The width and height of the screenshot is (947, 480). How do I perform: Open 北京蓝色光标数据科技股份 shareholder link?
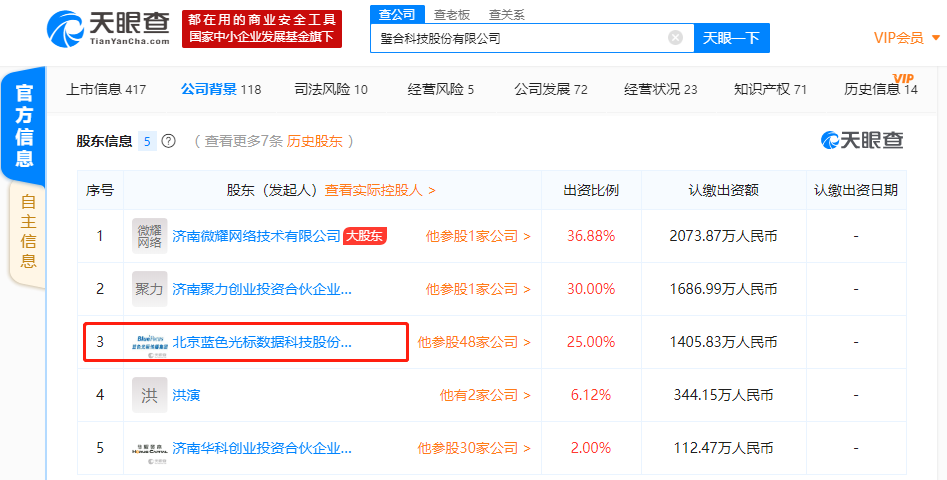[262, 342]
